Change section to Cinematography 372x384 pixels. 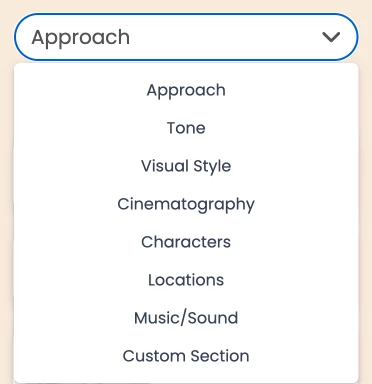point(186,204)
